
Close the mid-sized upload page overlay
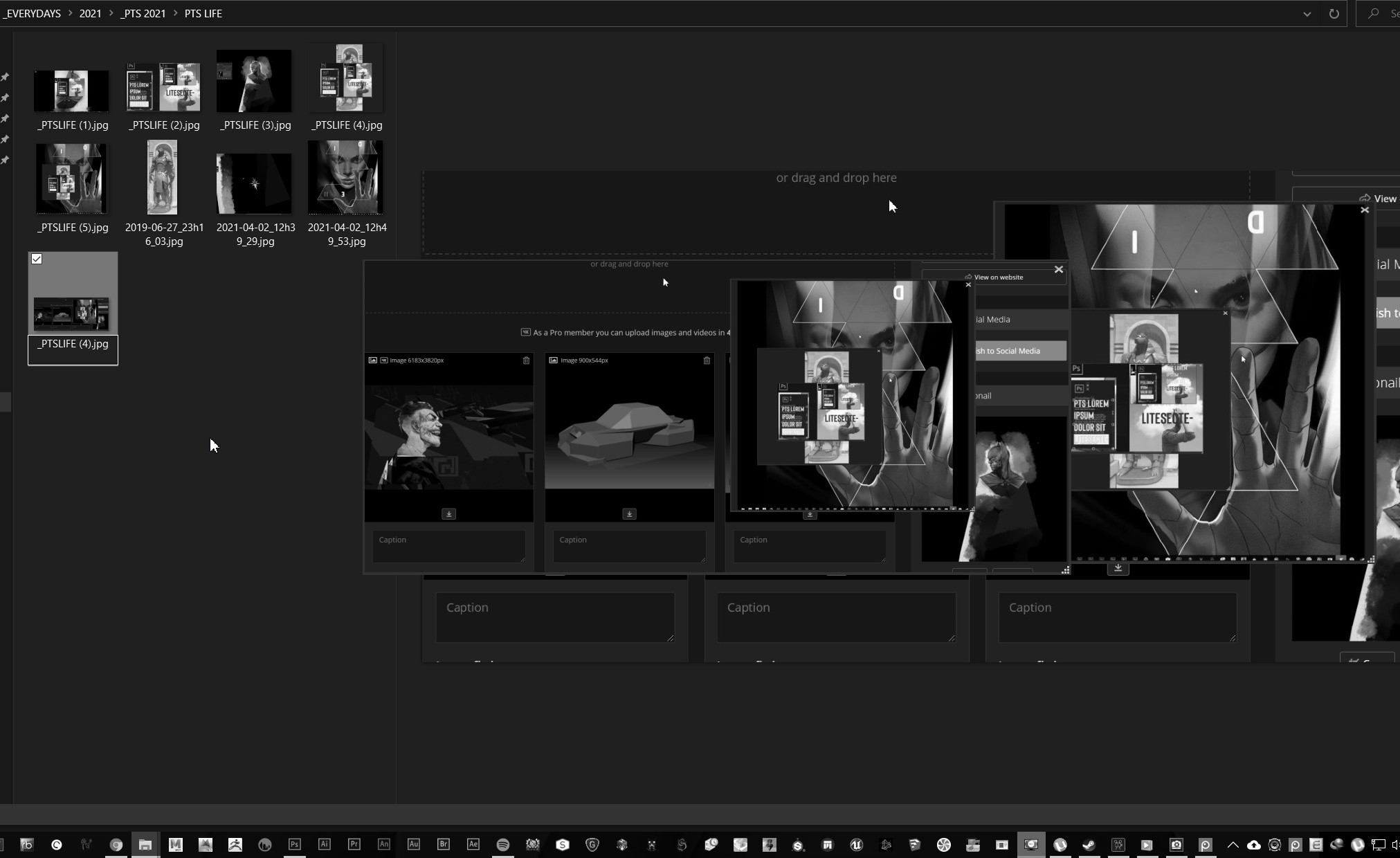(x=1058, y=269)
